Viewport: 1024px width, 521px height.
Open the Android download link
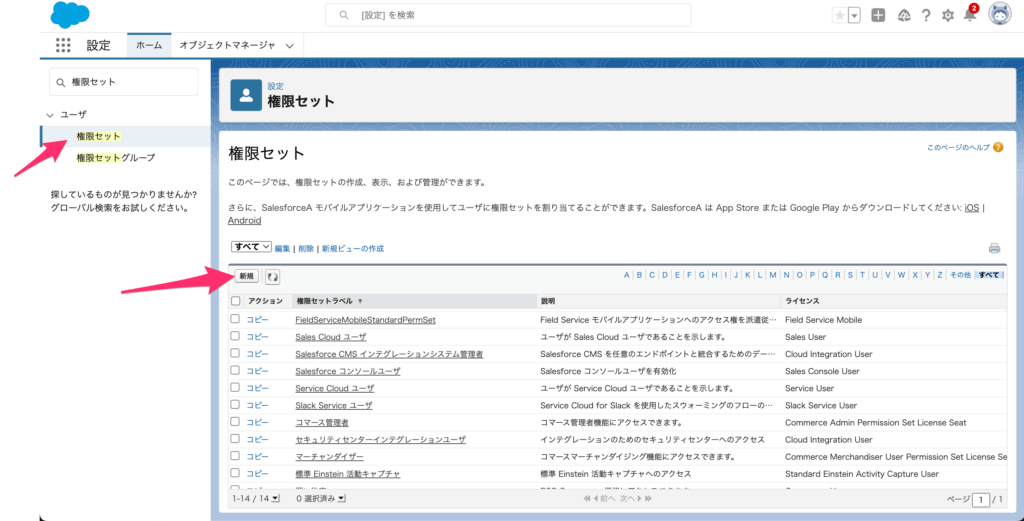(x=245, y=221)
